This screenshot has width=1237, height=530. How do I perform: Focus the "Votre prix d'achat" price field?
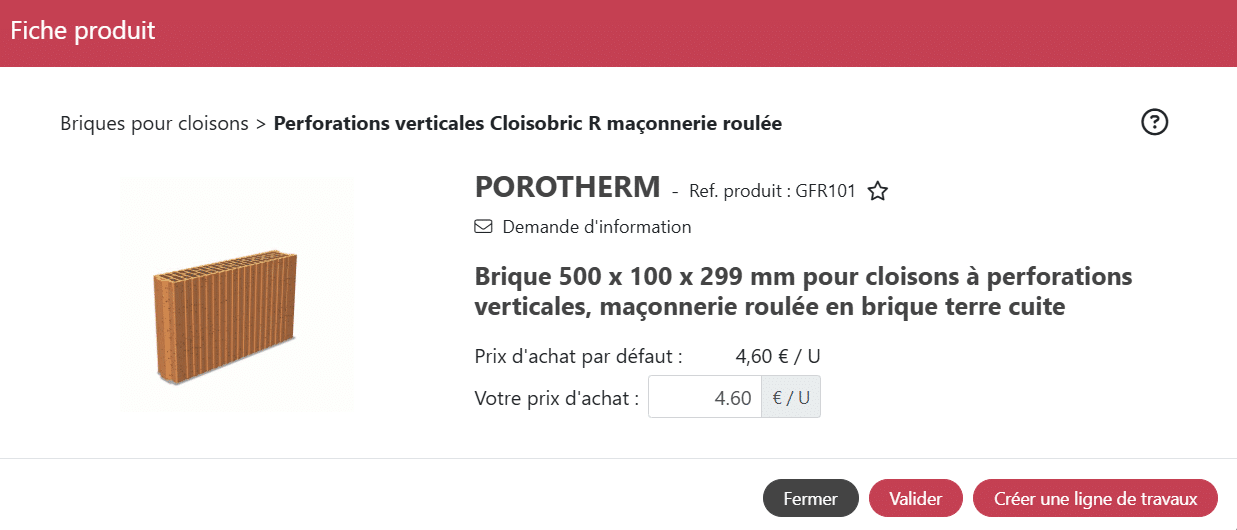704,398
